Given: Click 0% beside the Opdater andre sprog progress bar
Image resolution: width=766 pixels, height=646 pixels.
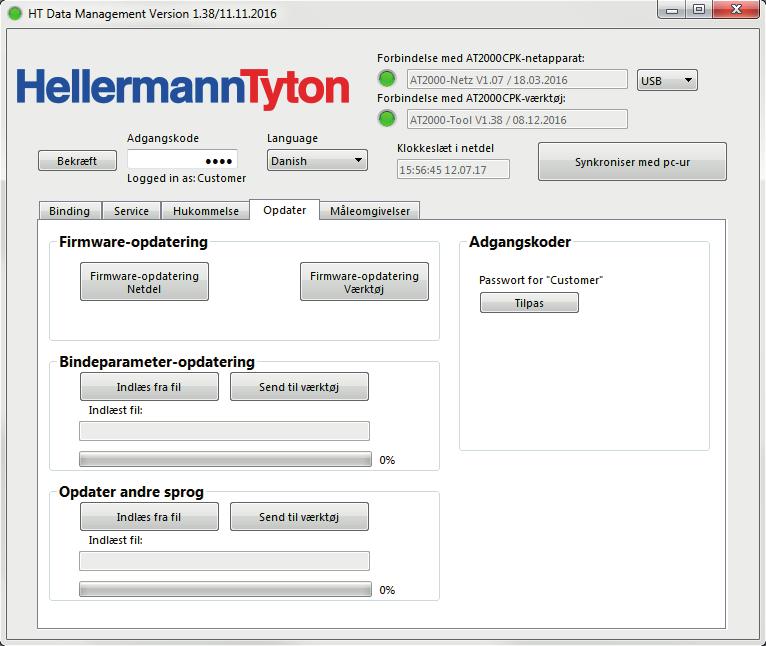Looking at the screenshot, I should [x=387, y=590].
